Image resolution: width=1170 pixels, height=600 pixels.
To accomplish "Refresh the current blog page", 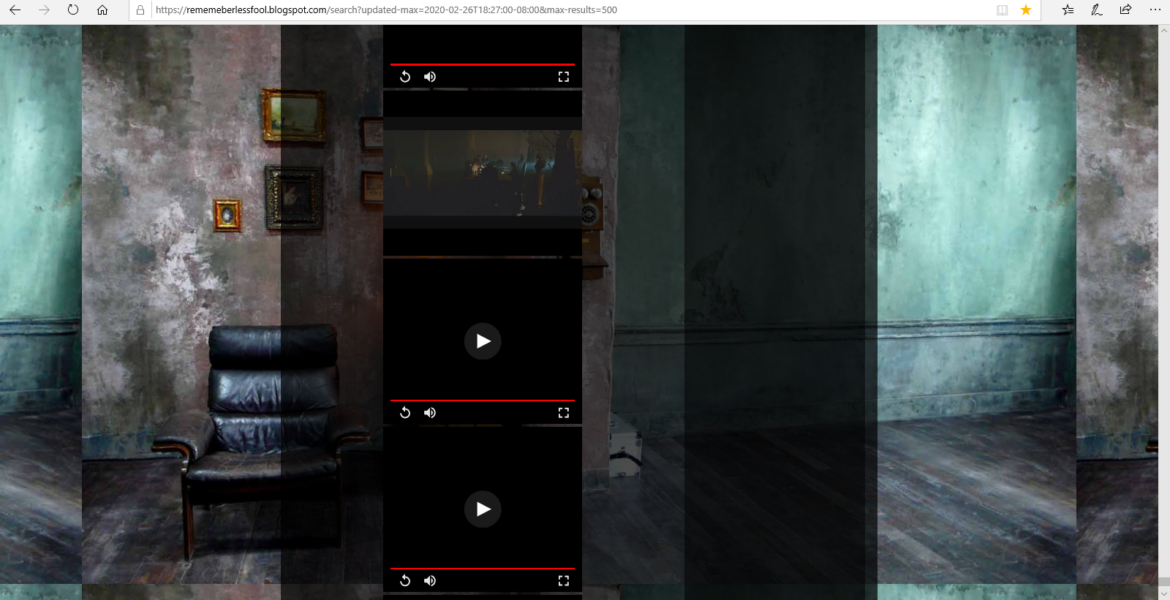I will coord(73,10).
